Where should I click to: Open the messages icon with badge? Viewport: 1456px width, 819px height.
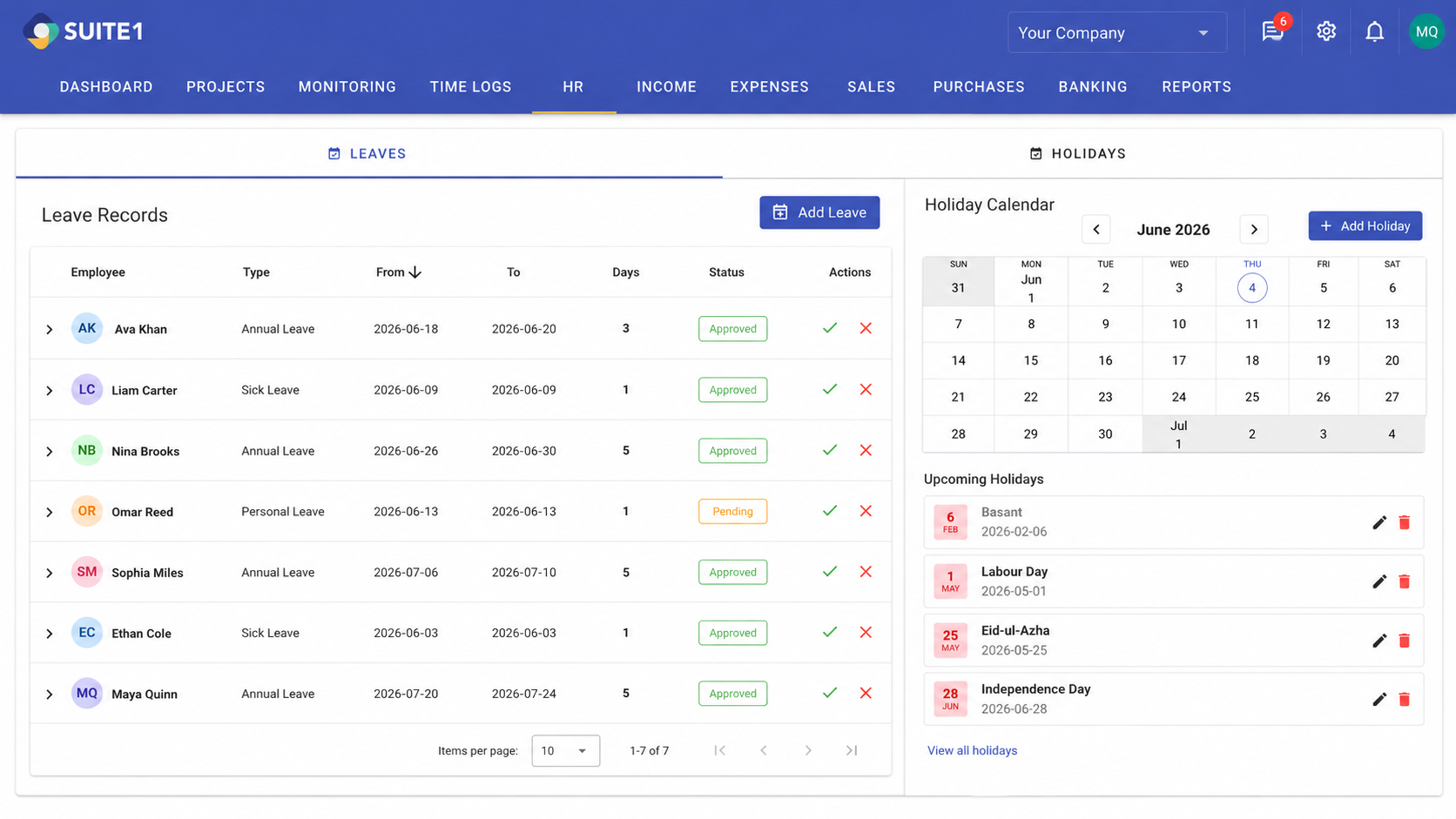[x=1274, y=31]
